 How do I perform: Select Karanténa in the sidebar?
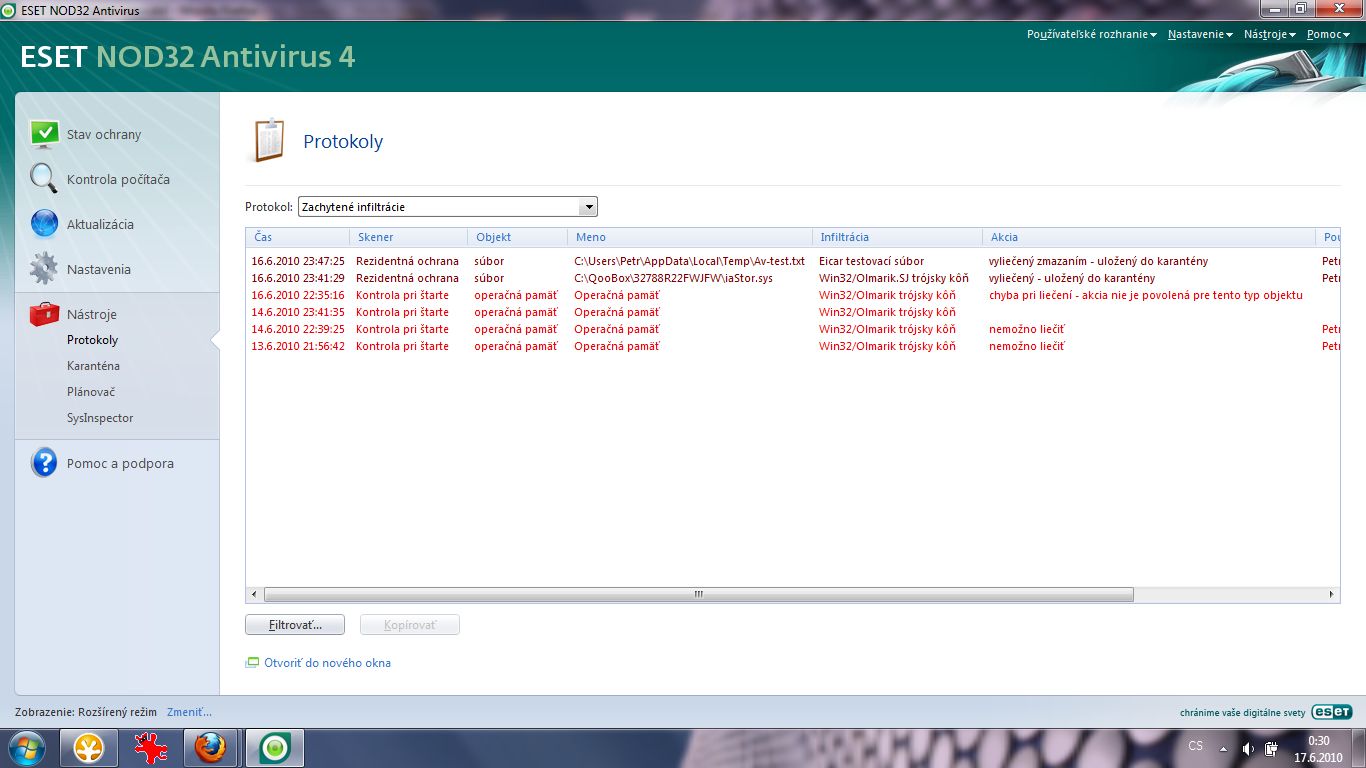(93, 366)
